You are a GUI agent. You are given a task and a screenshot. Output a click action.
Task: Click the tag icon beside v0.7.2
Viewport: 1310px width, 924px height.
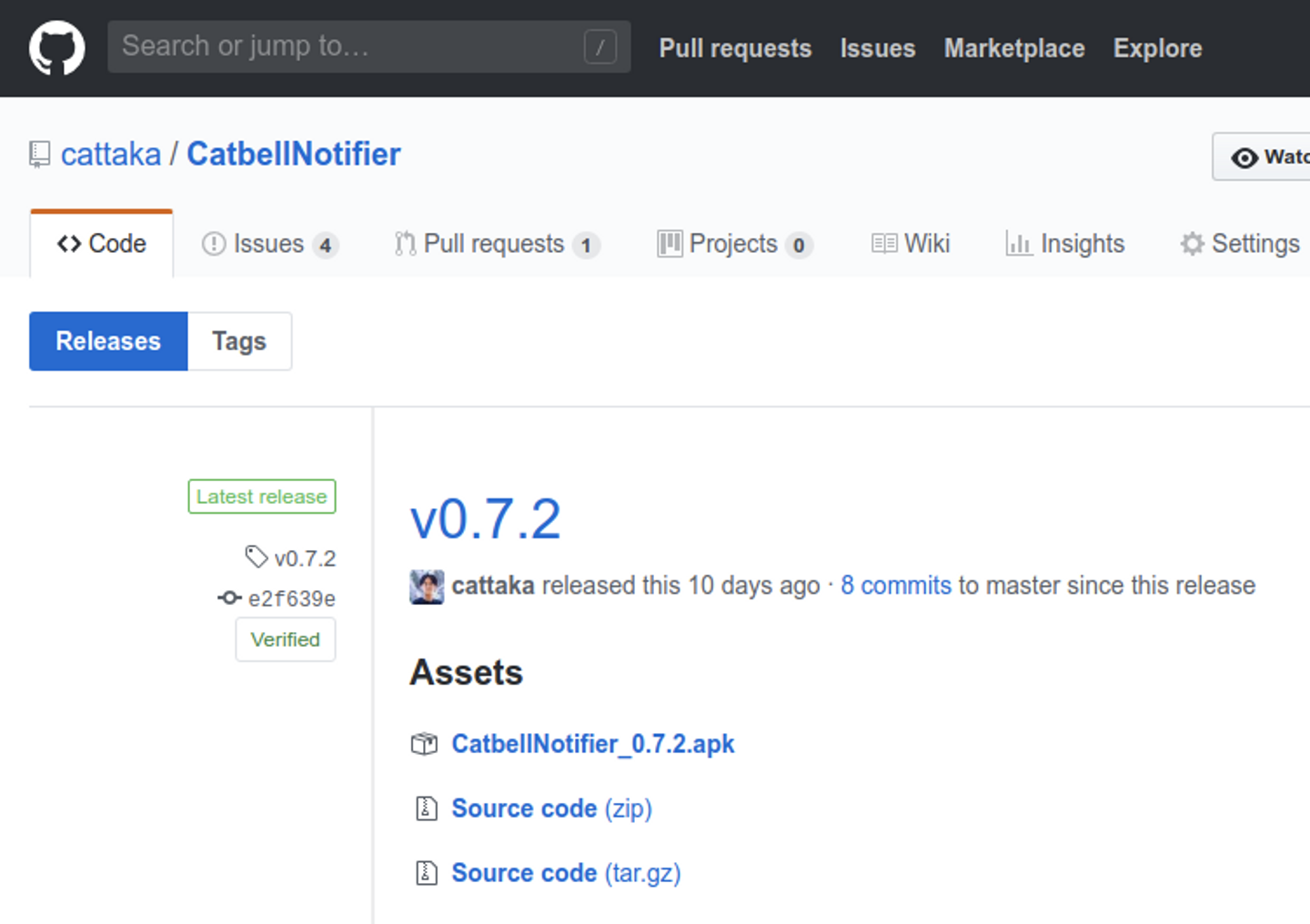[257, 557]
